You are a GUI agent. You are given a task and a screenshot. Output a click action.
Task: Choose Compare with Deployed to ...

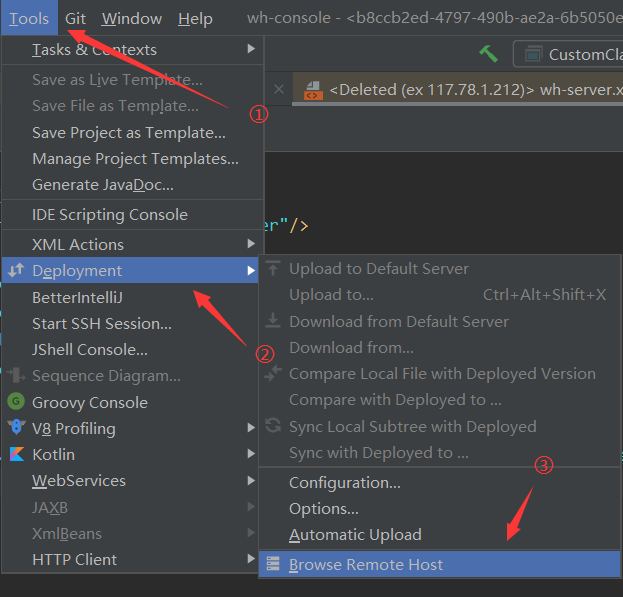(395, 400)
